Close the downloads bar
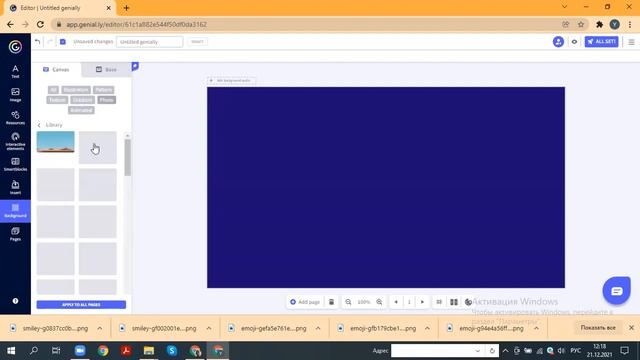This screenshot has width=640, height=360. [631, 328]
